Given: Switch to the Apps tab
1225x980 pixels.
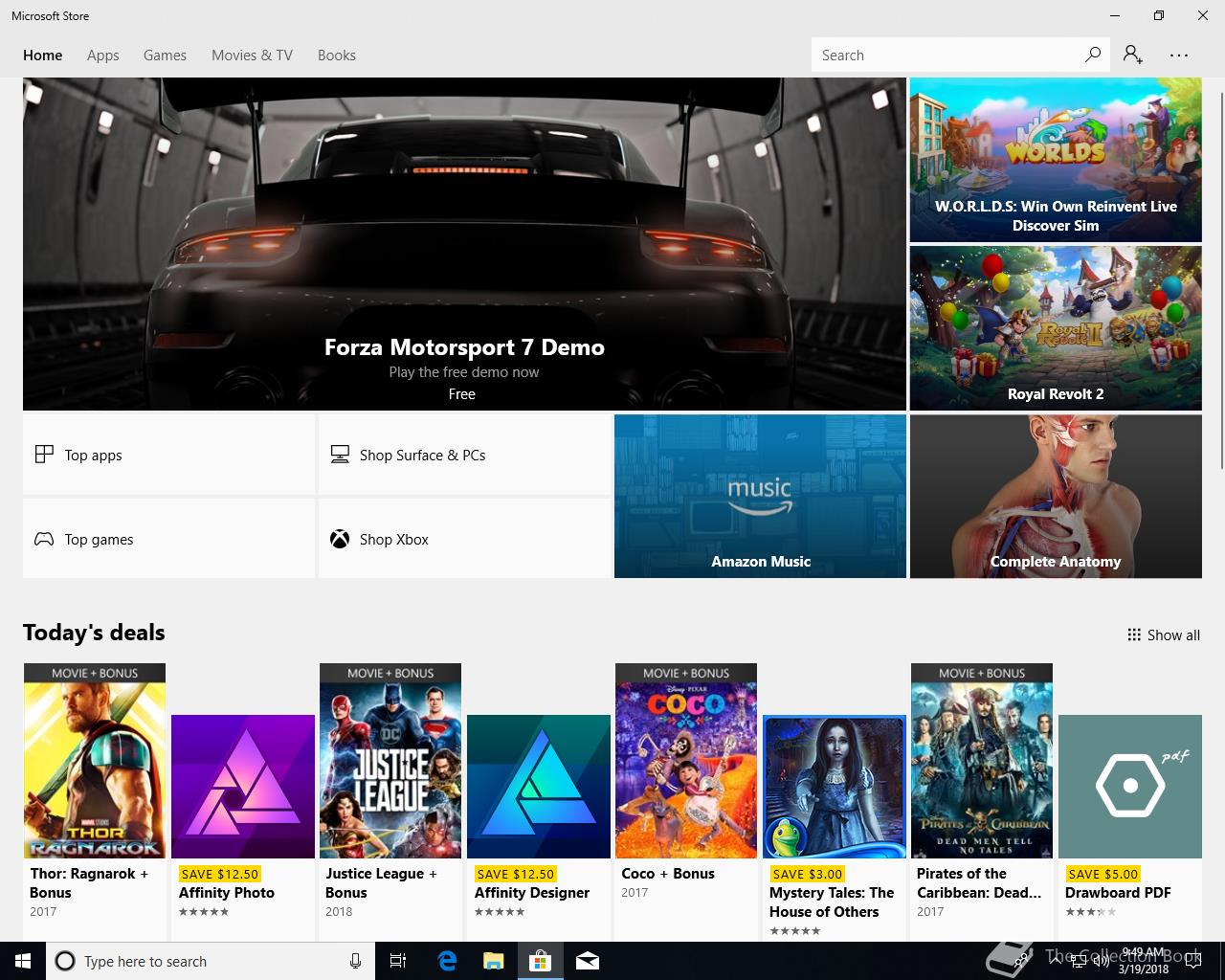Looking at the screenshot, I should [x=102, y=56].
